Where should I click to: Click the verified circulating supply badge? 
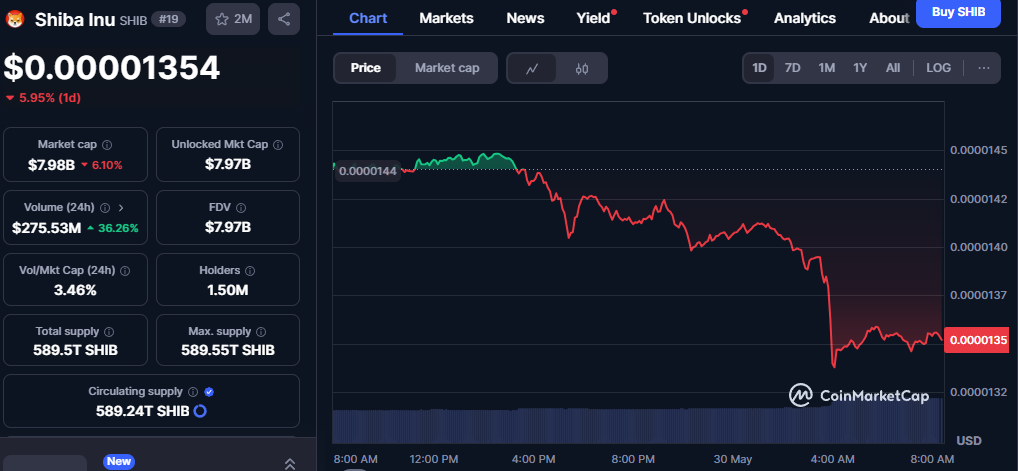[209, 392]
